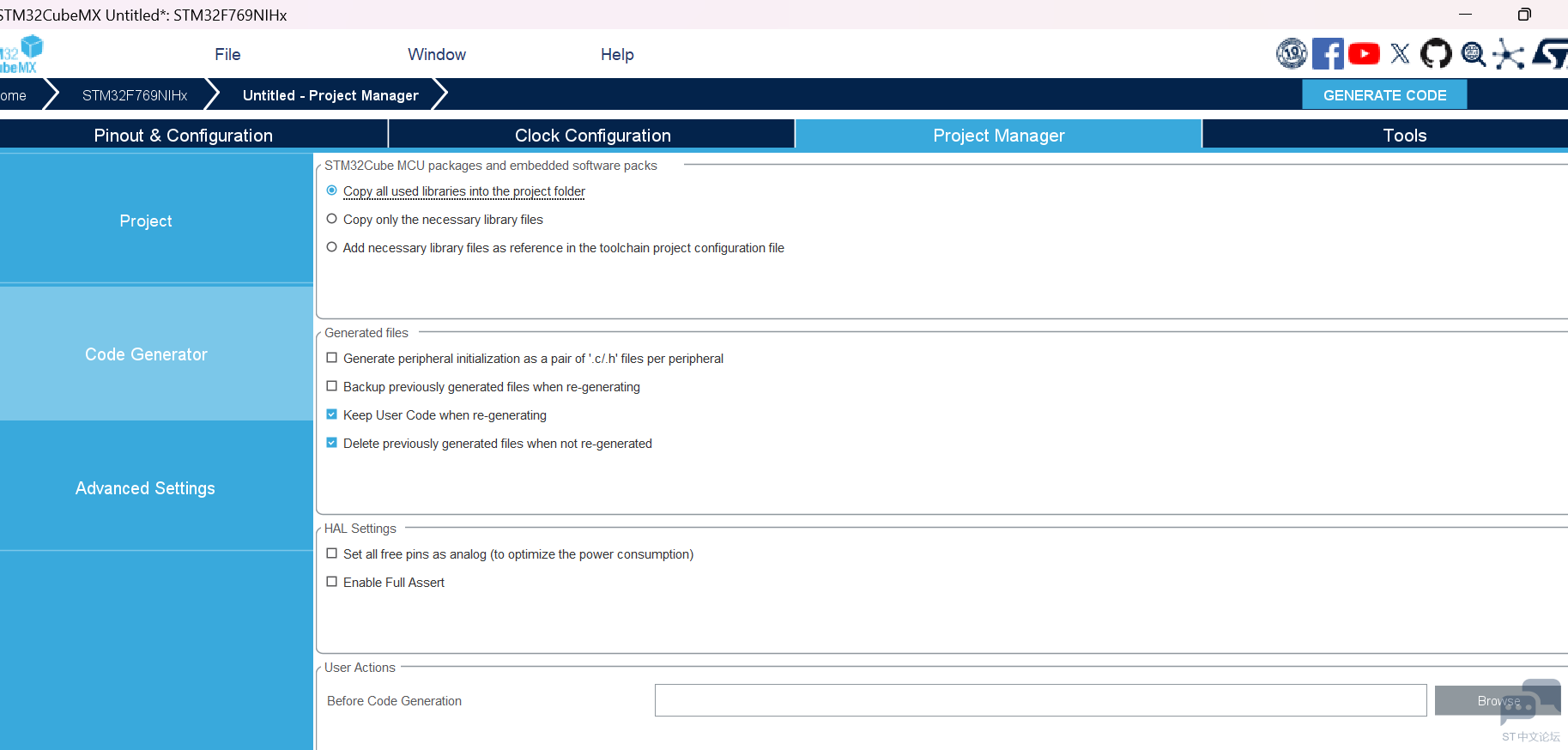Enable separate .c/.h files per peripheral
Viewport: 1568px width, 750px height.
point(332,358)
